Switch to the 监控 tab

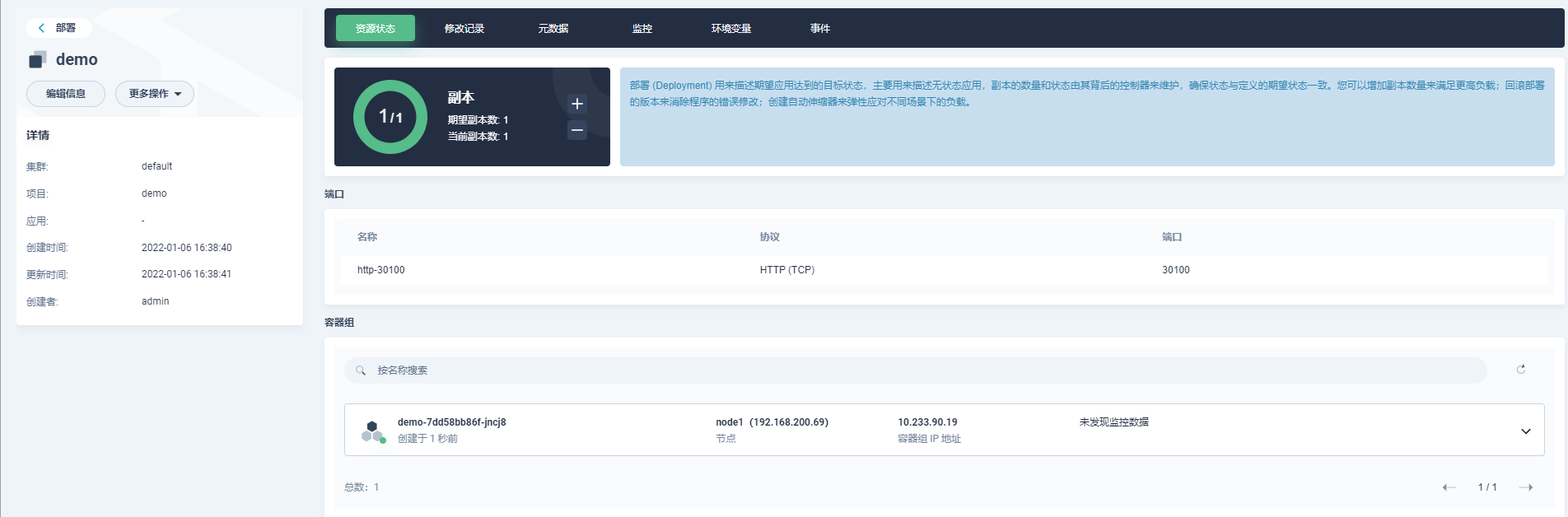point(642,29)
